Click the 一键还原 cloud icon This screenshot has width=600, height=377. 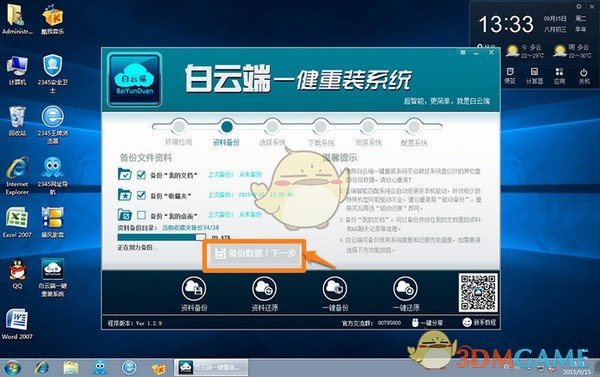tap(406, 289)
